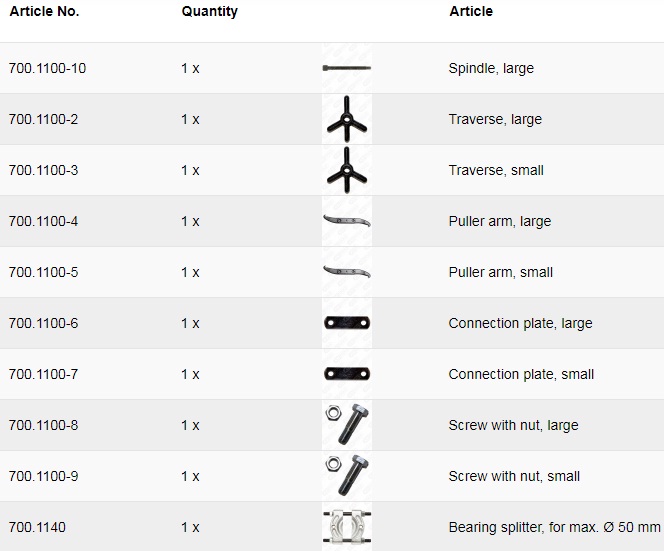Click the small connection plate icon
Image resolution: width=664 pixels, height=551 pixels.
coord(347,374)
